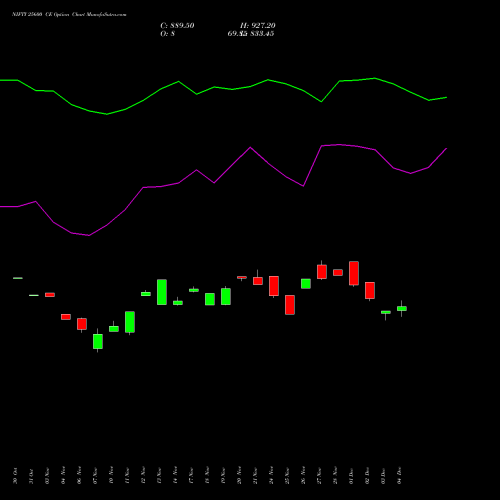Click the 11 Nov date label
Image resolution: width=500 pixels, height=500 pixels.
click(127, 476)
